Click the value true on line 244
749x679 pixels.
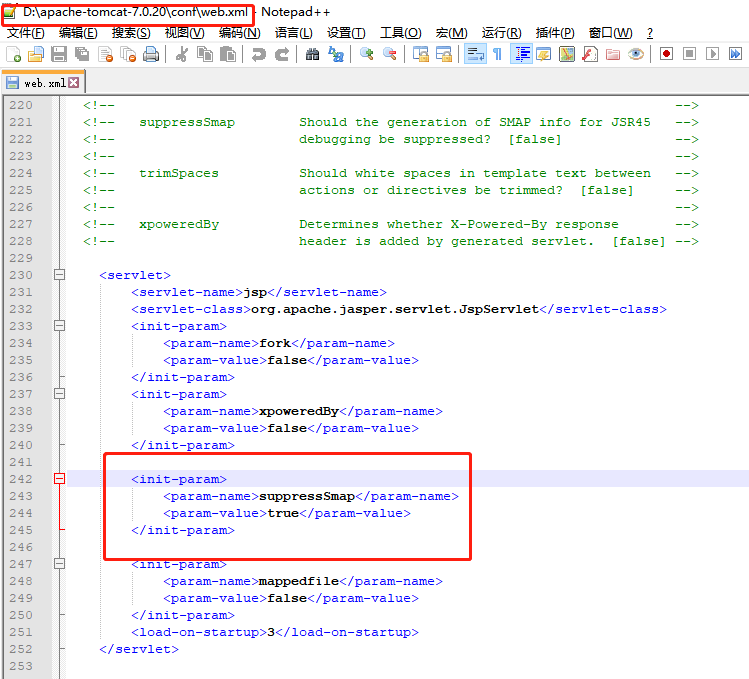(283, 513)
